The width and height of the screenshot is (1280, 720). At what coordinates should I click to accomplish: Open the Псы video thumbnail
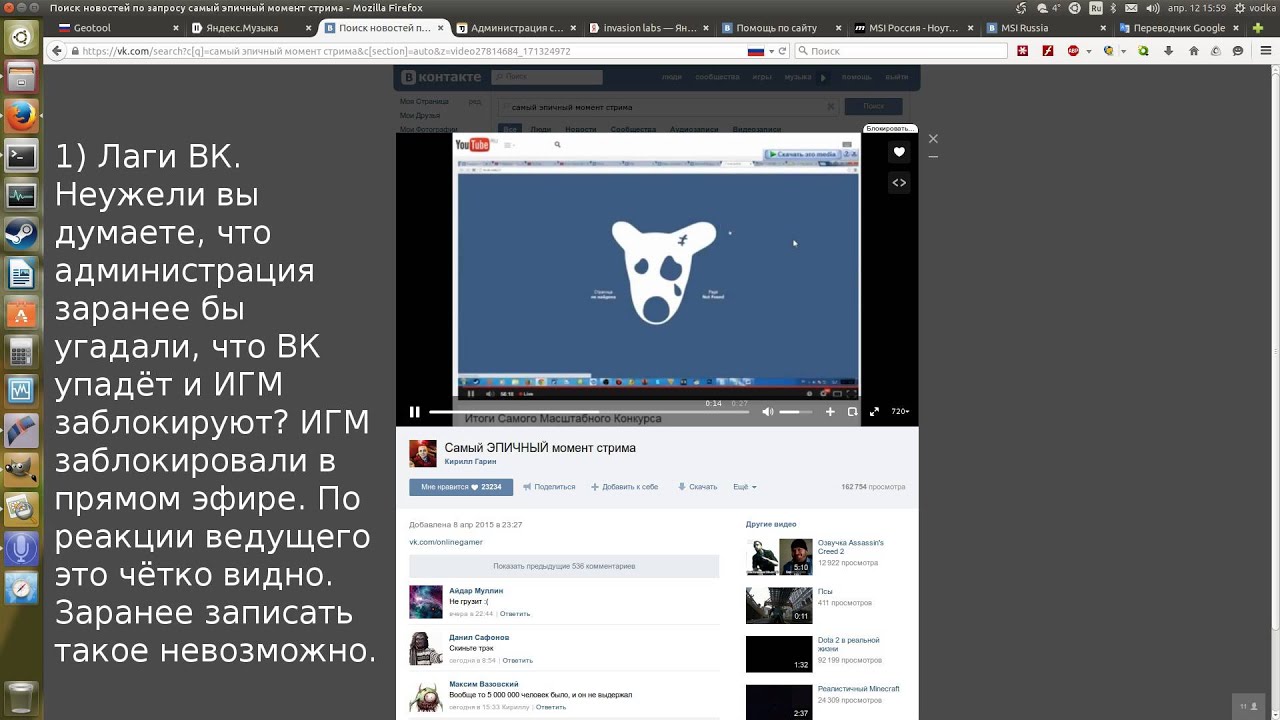click(x=779, y=605)
